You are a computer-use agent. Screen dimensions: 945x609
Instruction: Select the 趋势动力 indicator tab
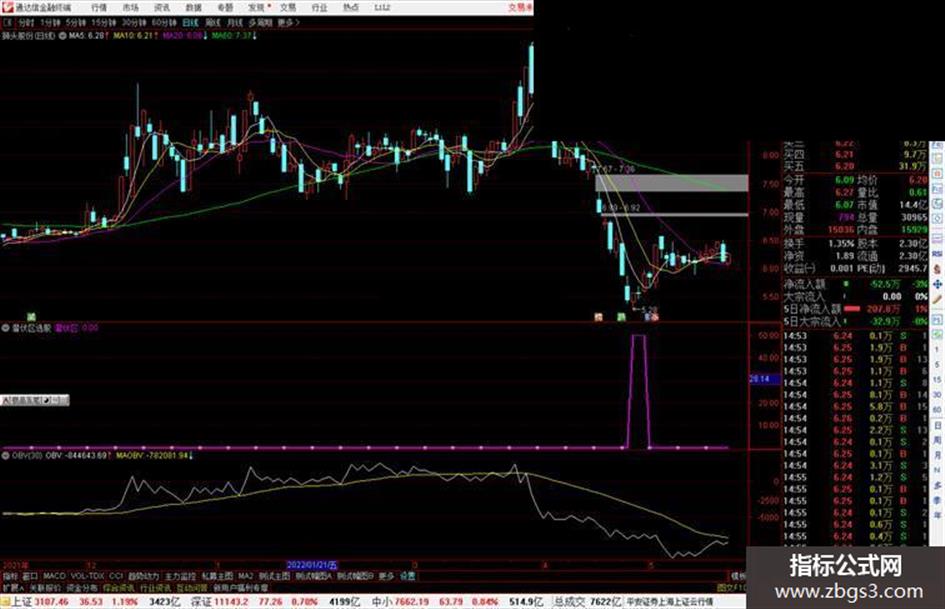tap(143, 576)
